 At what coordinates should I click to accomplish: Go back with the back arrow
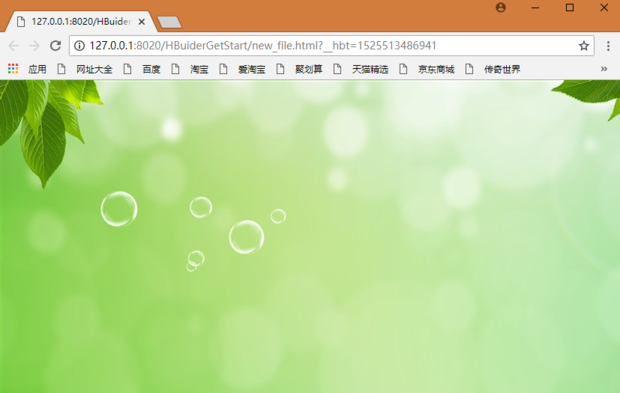tap(13, 46)
